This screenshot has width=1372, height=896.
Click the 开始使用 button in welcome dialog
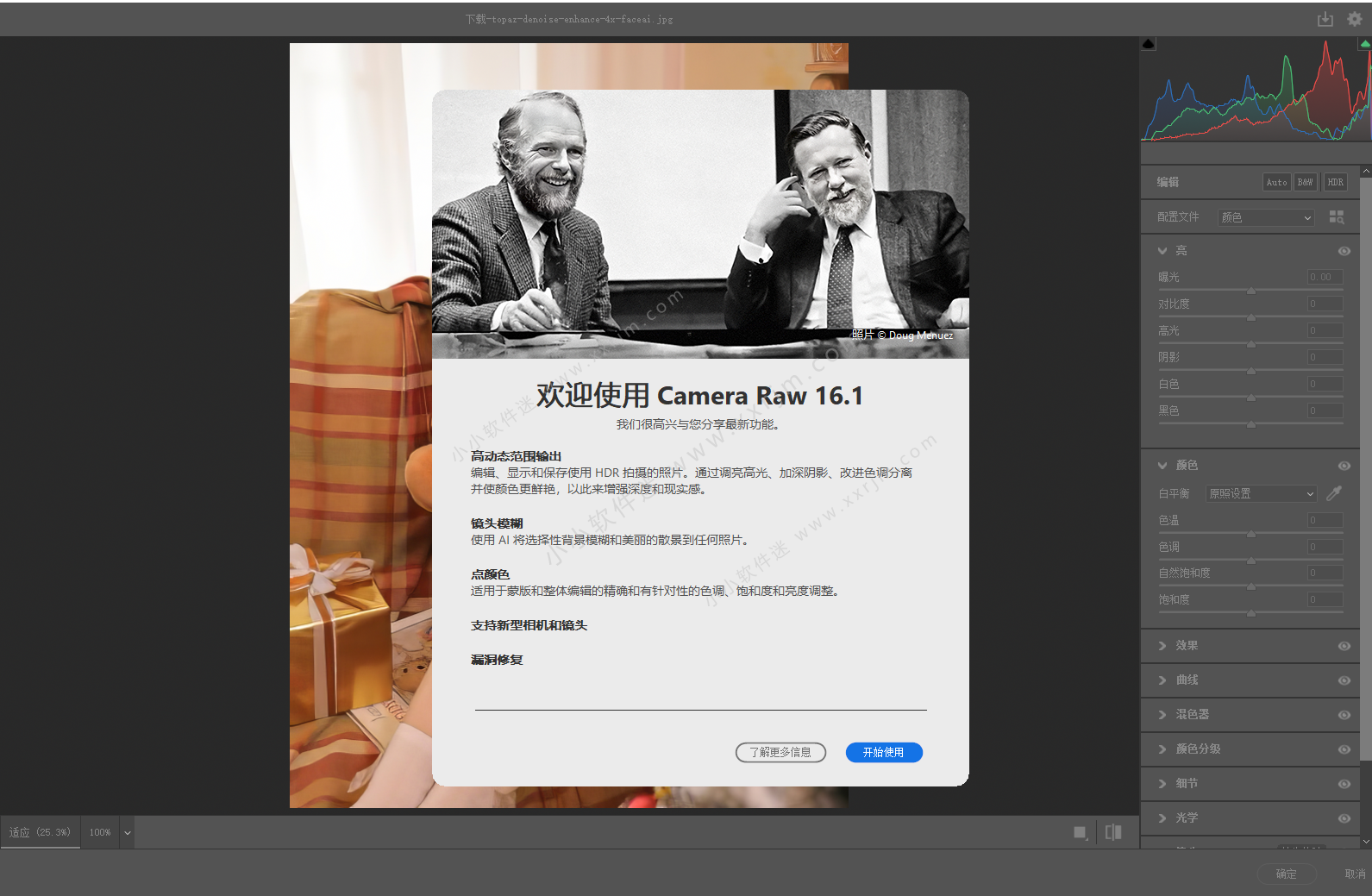tap(884, 753)
